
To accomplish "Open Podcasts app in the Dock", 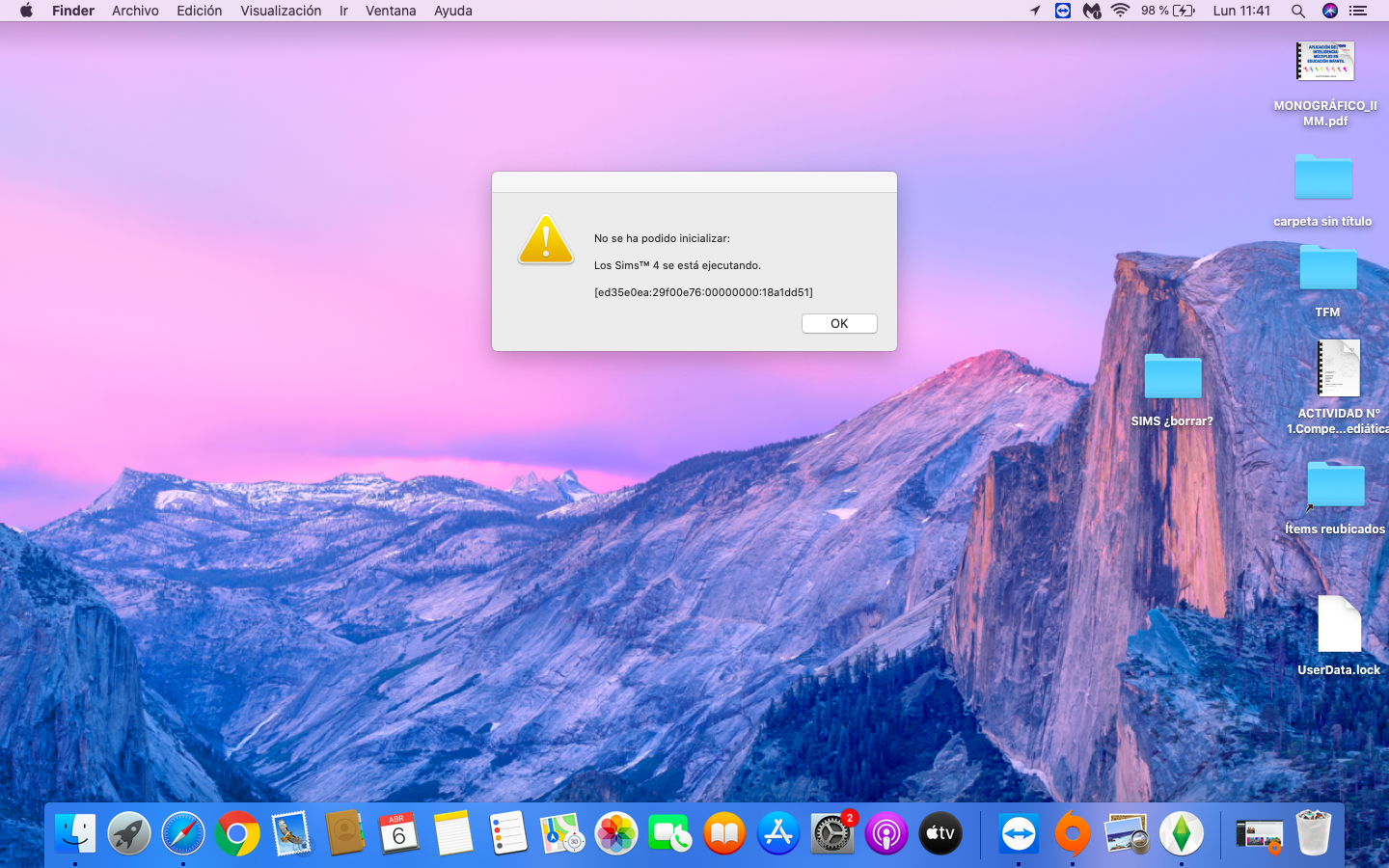I will 886,833.
